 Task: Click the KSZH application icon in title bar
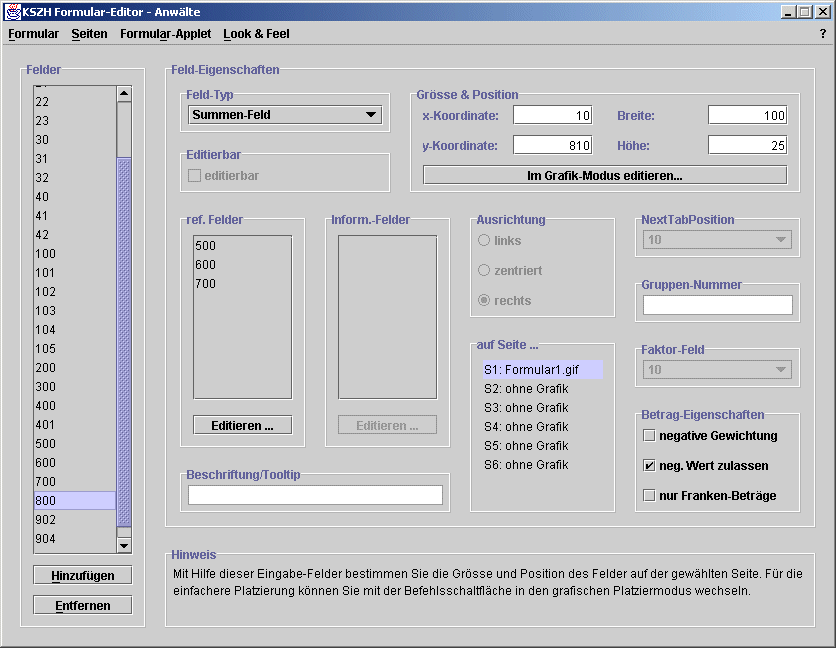[x=12, y=11]
